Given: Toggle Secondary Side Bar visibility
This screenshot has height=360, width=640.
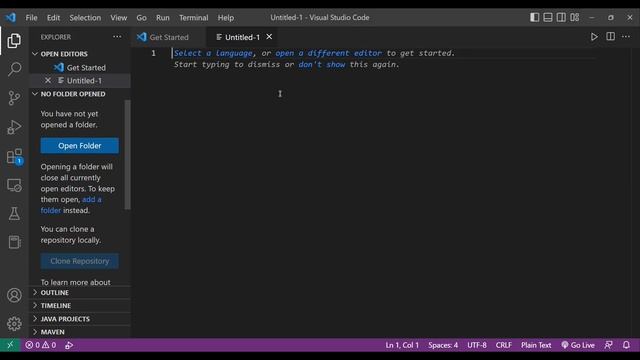Looking at the screenshot, I should click(x=561, y=17).
